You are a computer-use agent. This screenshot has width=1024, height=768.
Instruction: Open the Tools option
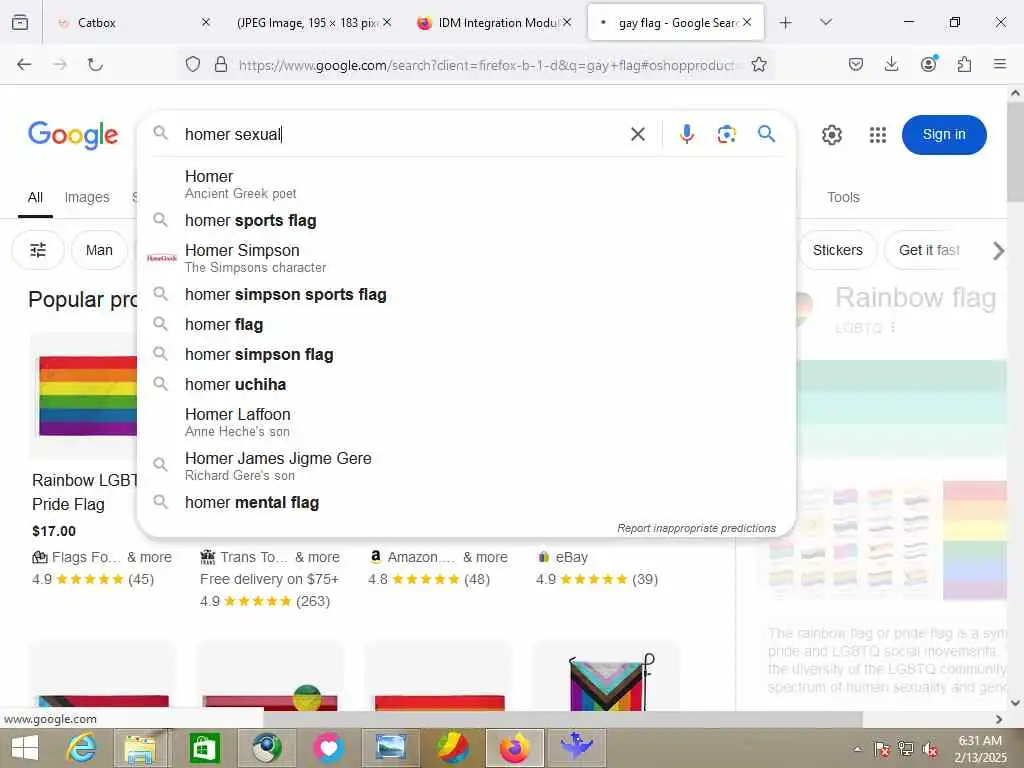coord(843,197)
